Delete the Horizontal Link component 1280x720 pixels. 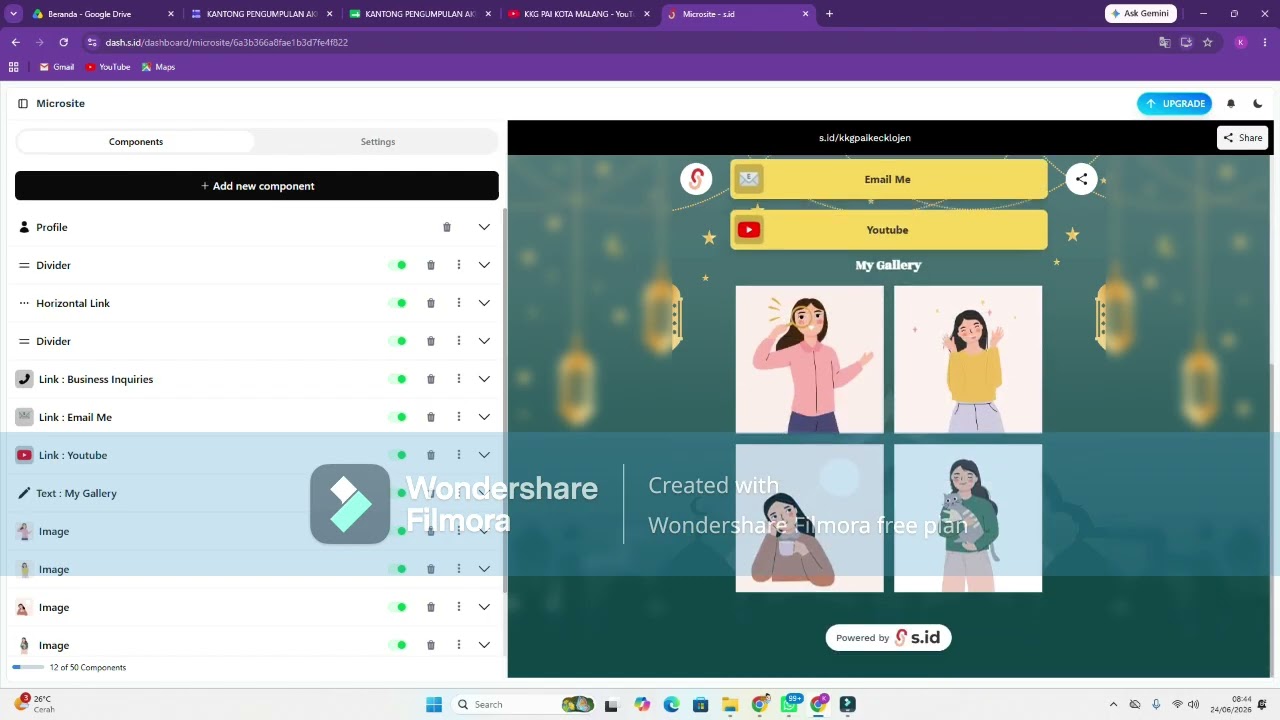tap(431, 303)
